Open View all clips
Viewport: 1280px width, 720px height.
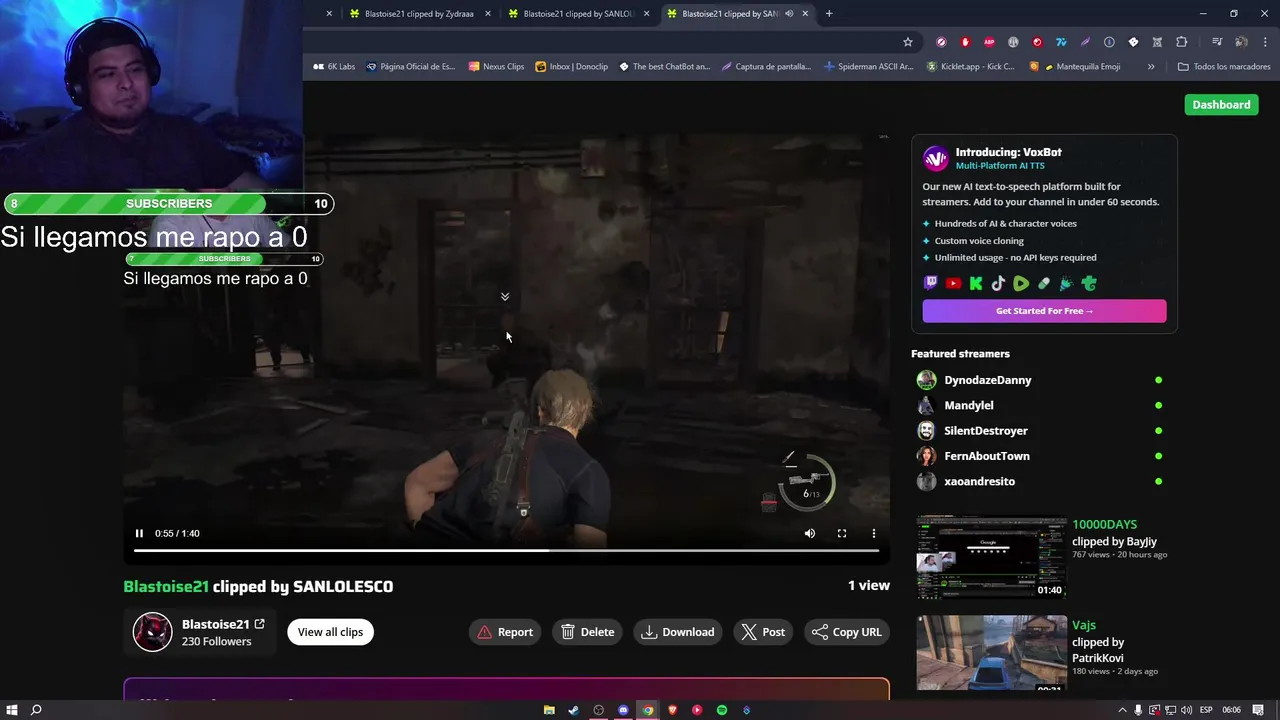click(x=330, y=632)
